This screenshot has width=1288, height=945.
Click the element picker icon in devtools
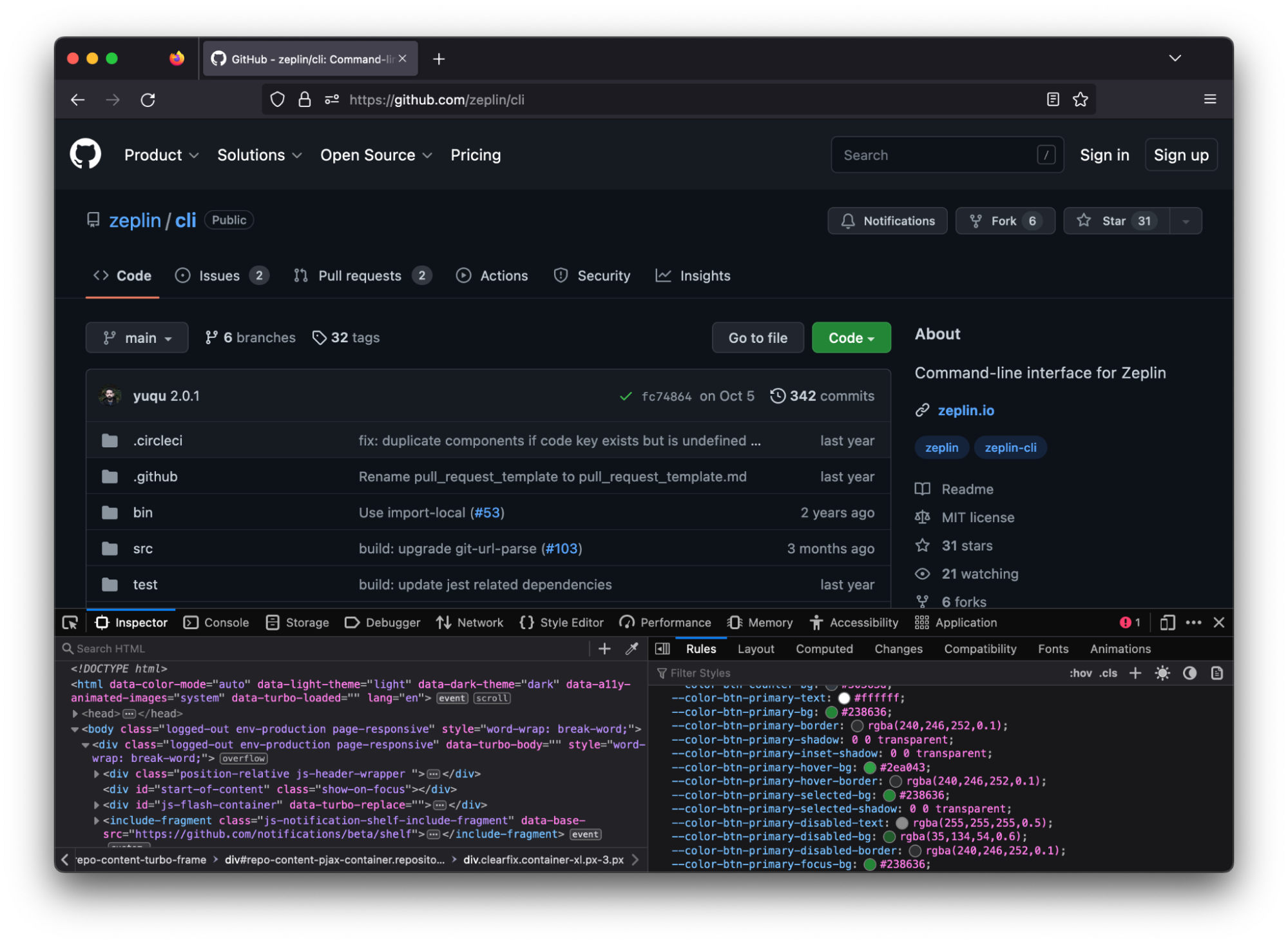click(70, 623)
